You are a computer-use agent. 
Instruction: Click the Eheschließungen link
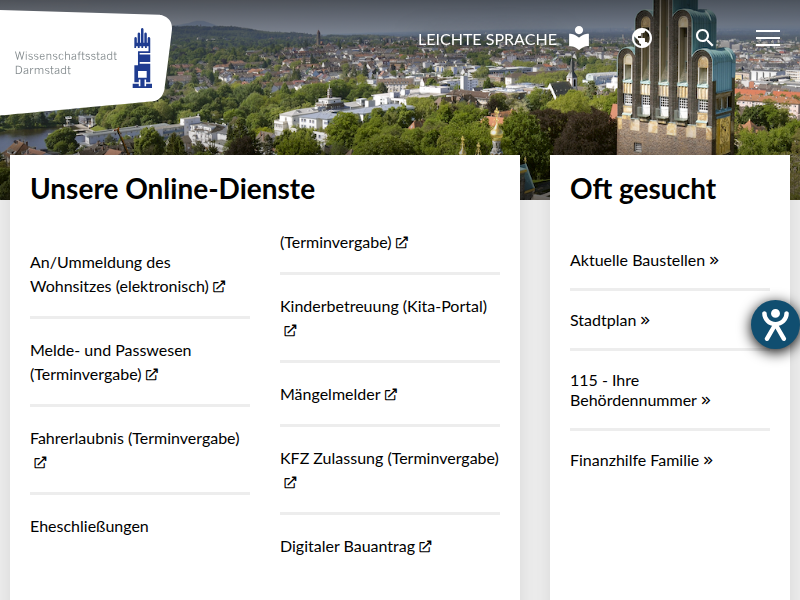click(89, 526)
